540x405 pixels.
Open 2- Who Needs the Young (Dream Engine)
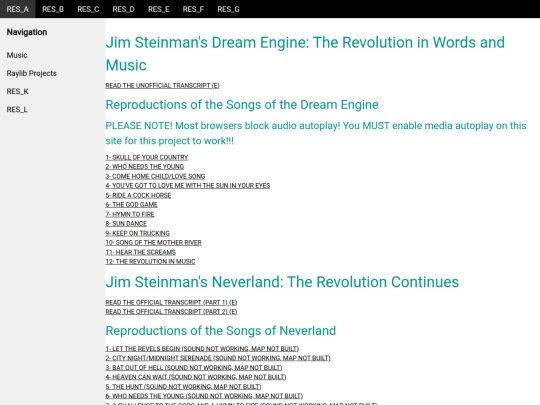[x=145, y=167]
